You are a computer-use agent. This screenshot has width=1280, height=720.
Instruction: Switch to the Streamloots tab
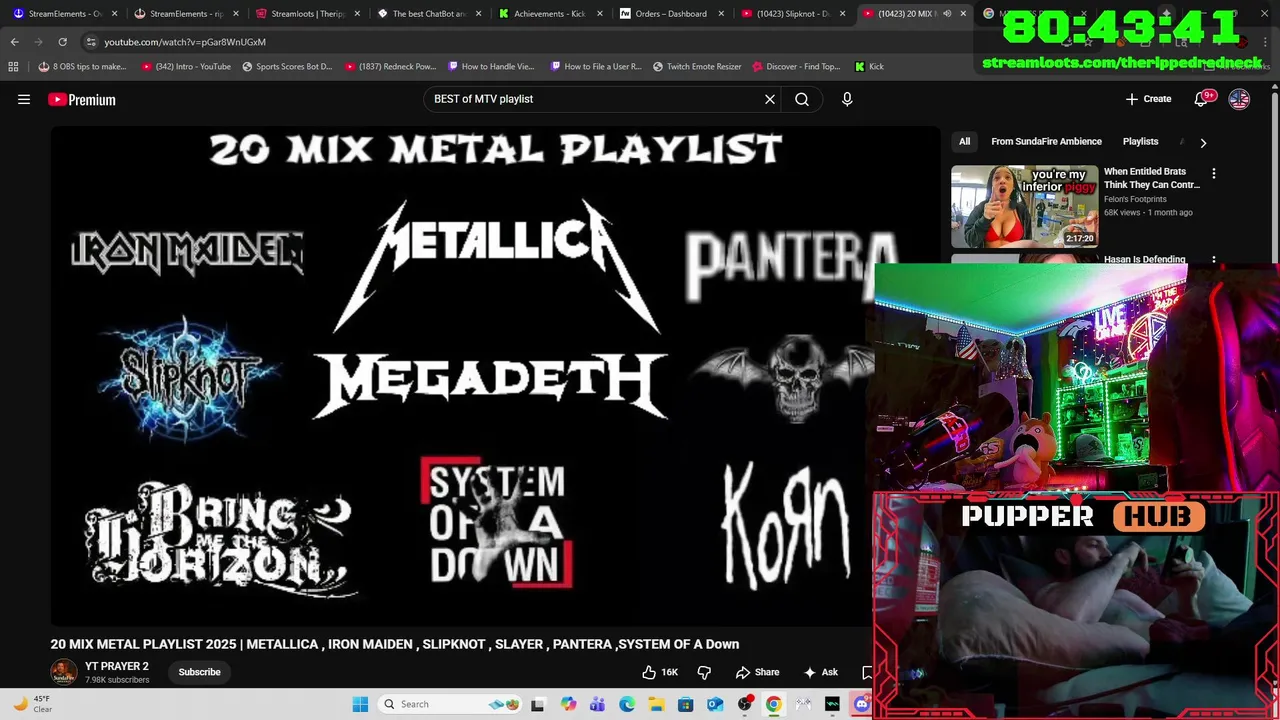tap(308, 14)
